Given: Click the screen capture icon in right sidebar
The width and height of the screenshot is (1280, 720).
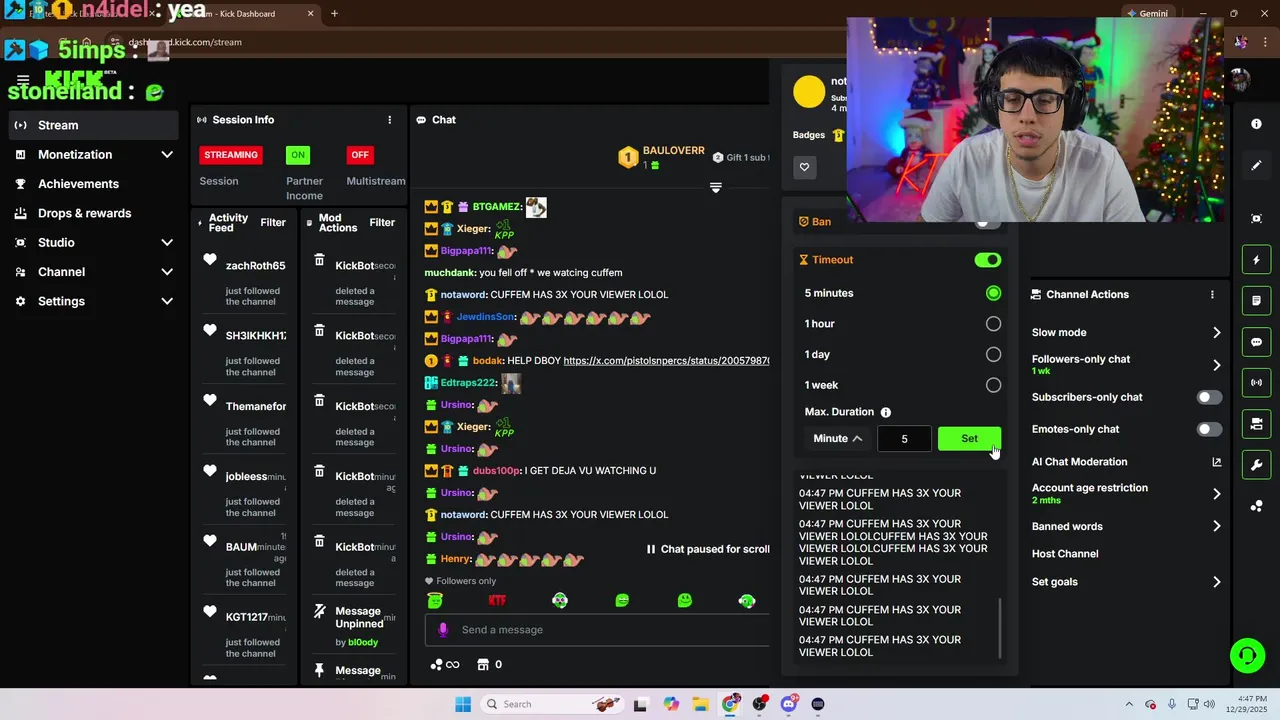Looking at the screenshot, I should 1256,219.
